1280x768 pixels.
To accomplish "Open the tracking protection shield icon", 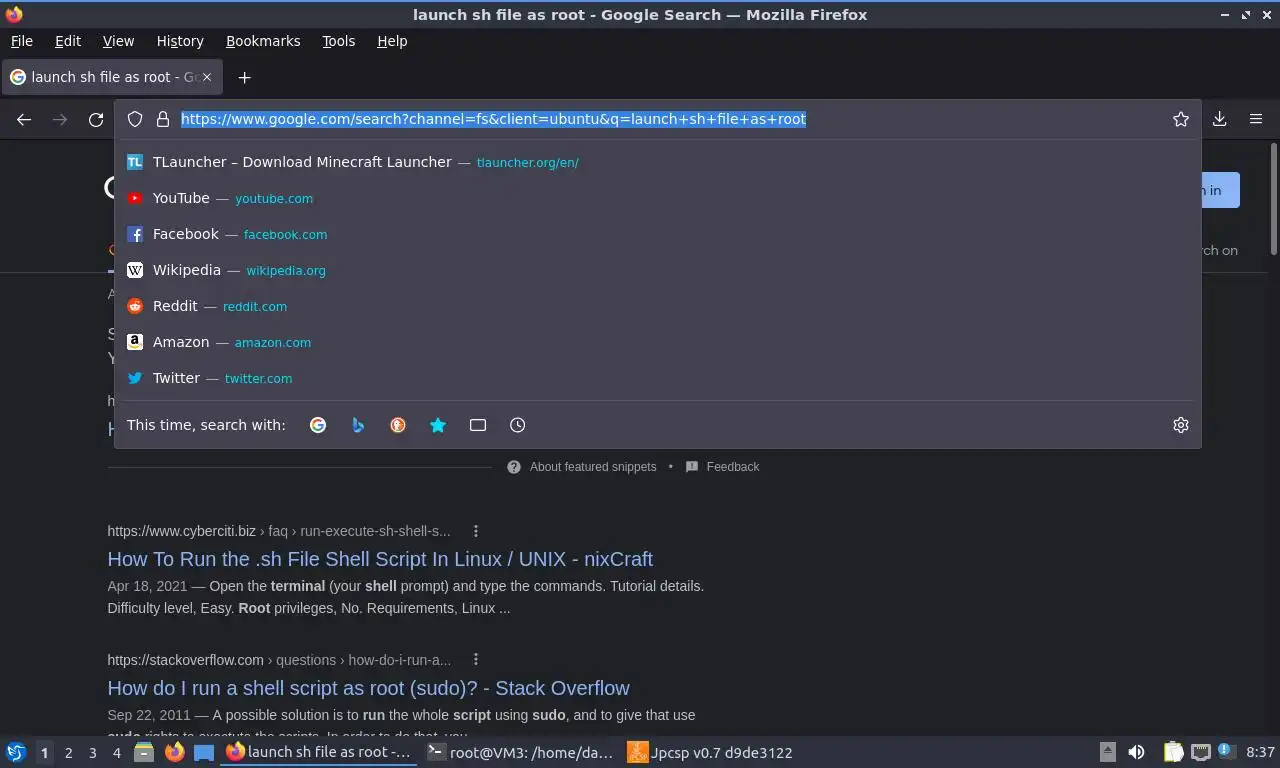I will click(135, 119).
